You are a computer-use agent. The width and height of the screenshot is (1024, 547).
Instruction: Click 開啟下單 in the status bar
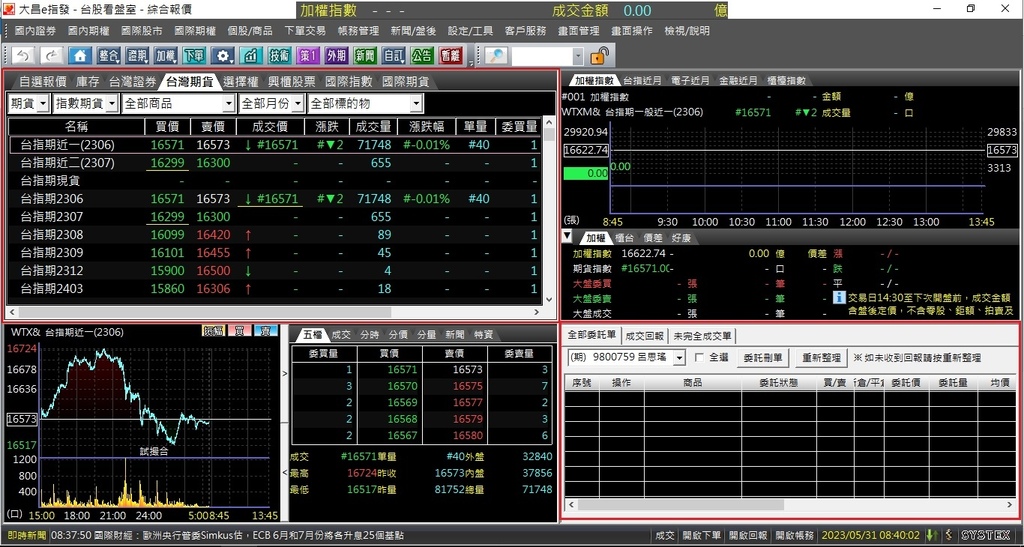[x=702, y=535]
